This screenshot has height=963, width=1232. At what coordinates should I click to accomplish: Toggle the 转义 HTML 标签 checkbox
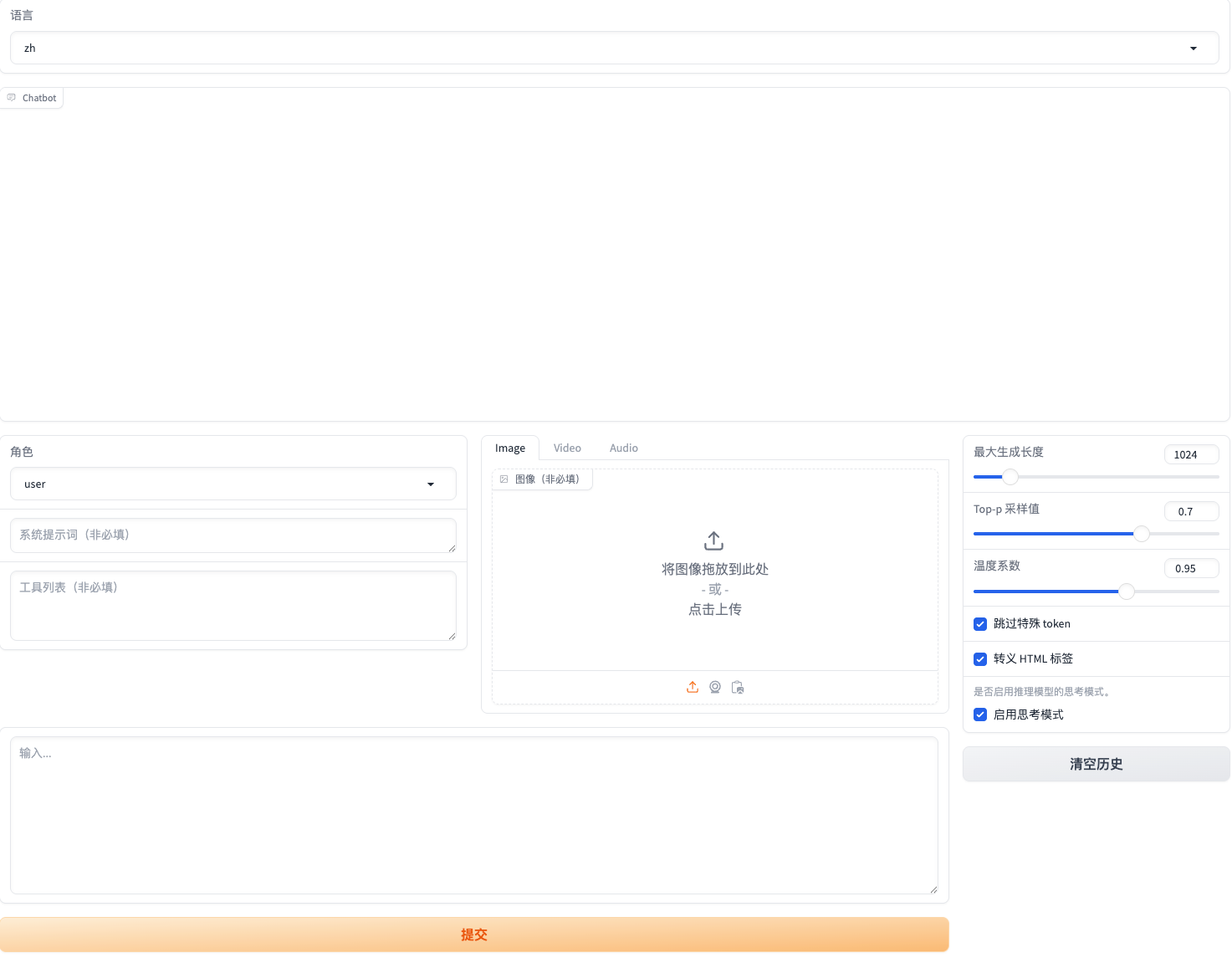click(x=980, y=659)
